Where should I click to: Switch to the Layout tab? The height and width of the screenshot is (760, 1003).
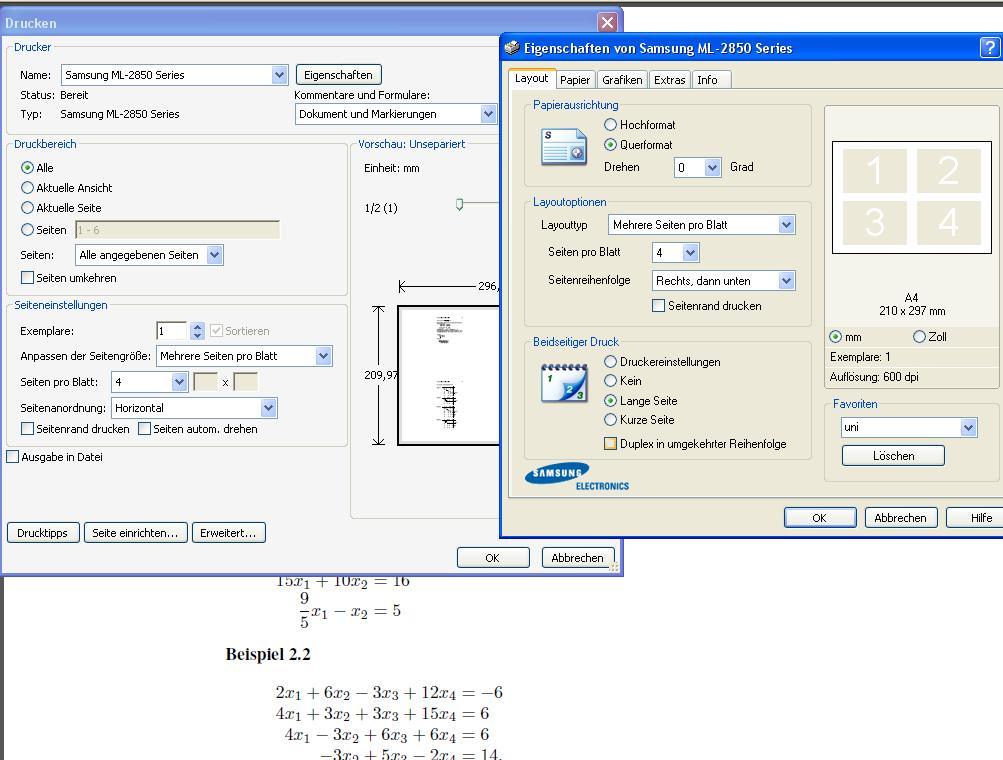[532, 78]
